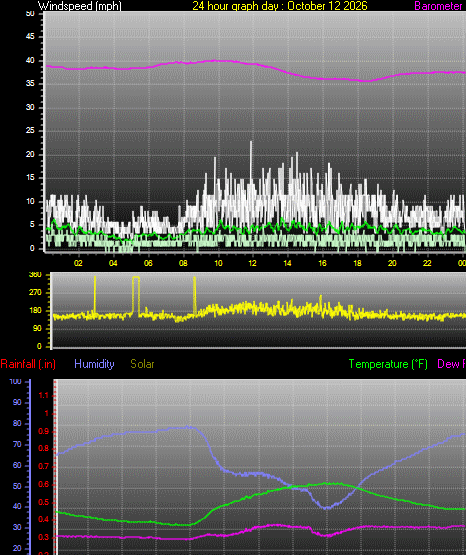Click the 18 hour tick label

[357, 263]
